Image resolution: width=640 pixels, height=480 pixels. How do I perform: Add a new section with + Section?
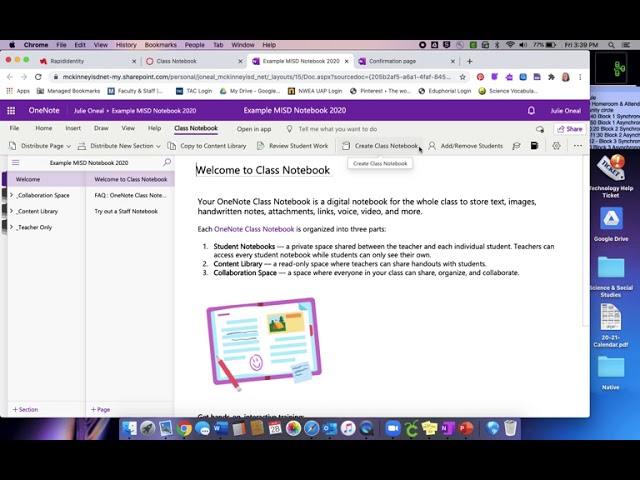25,409
